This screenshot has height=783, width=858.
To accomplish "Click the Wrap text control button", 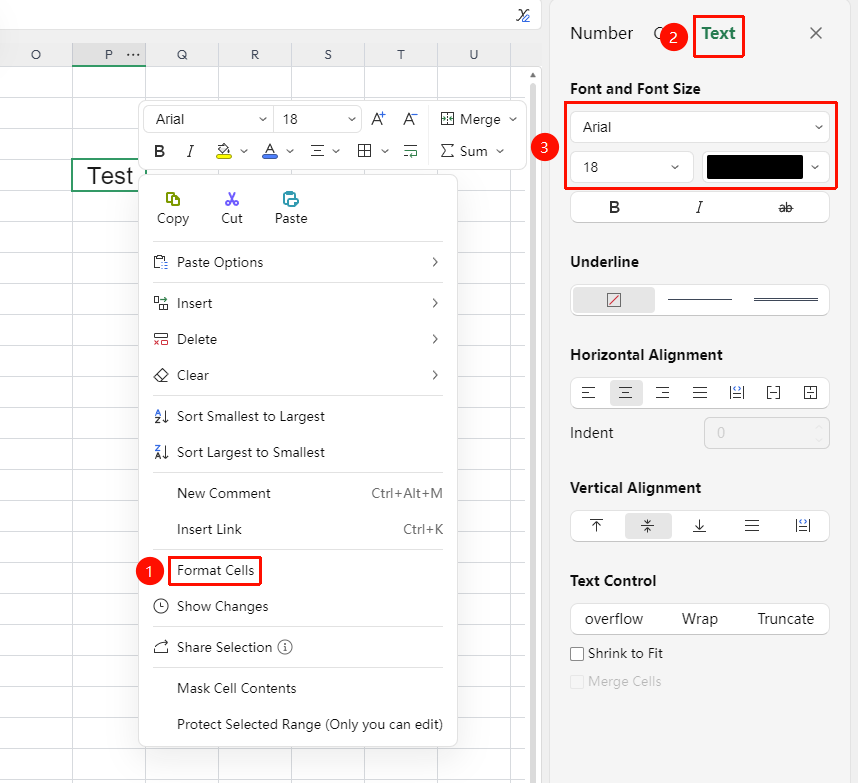I will [699, 619].
